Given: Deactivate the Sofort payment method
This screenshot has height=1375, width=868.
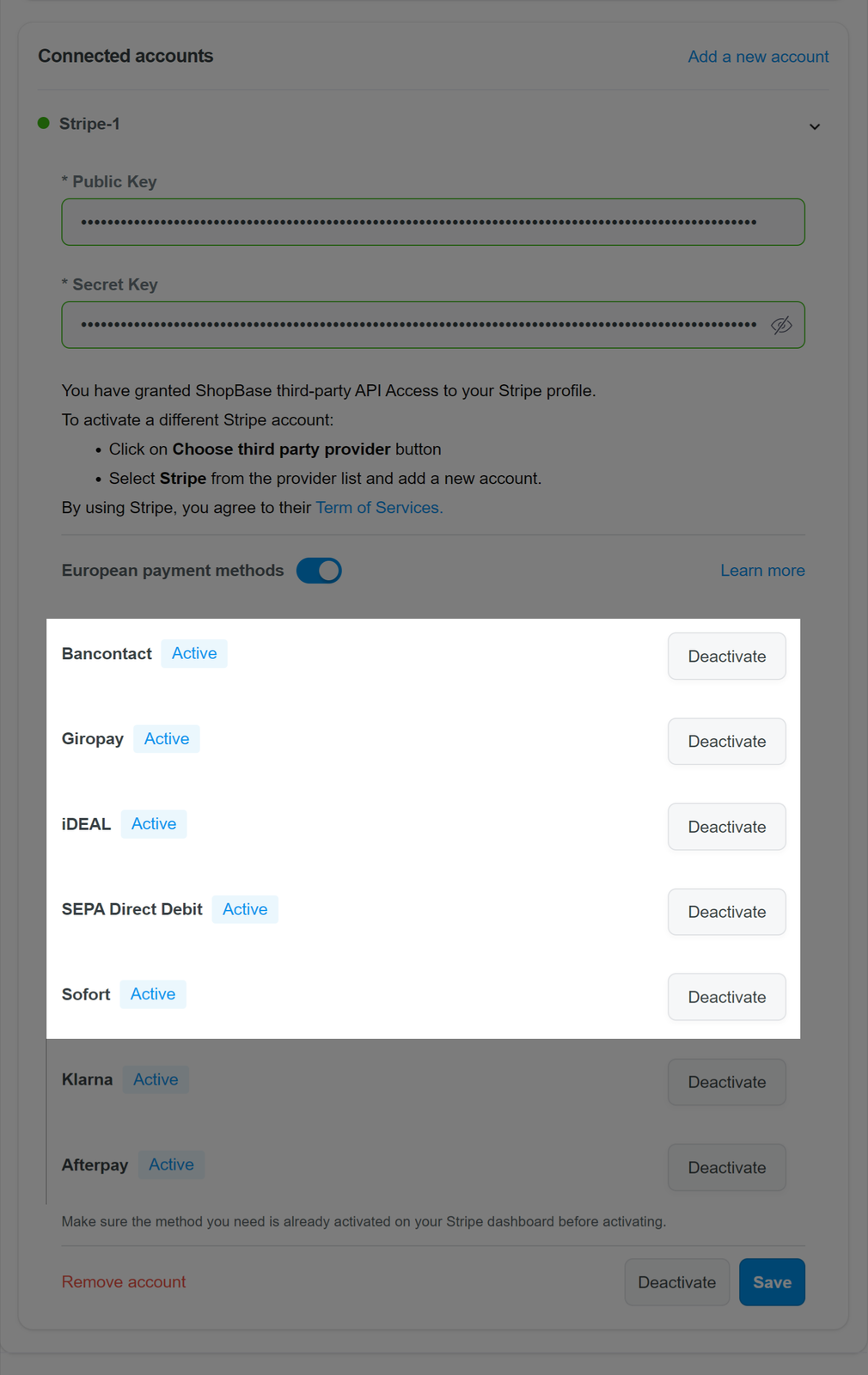Looking at the screenshot, I should click(727, 997).
